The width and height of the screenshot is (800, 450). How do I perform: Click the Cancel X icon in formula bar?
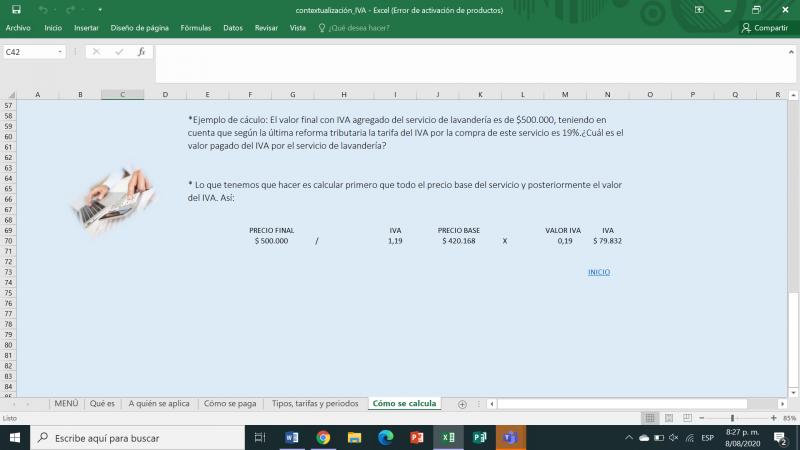click(96, 52)
